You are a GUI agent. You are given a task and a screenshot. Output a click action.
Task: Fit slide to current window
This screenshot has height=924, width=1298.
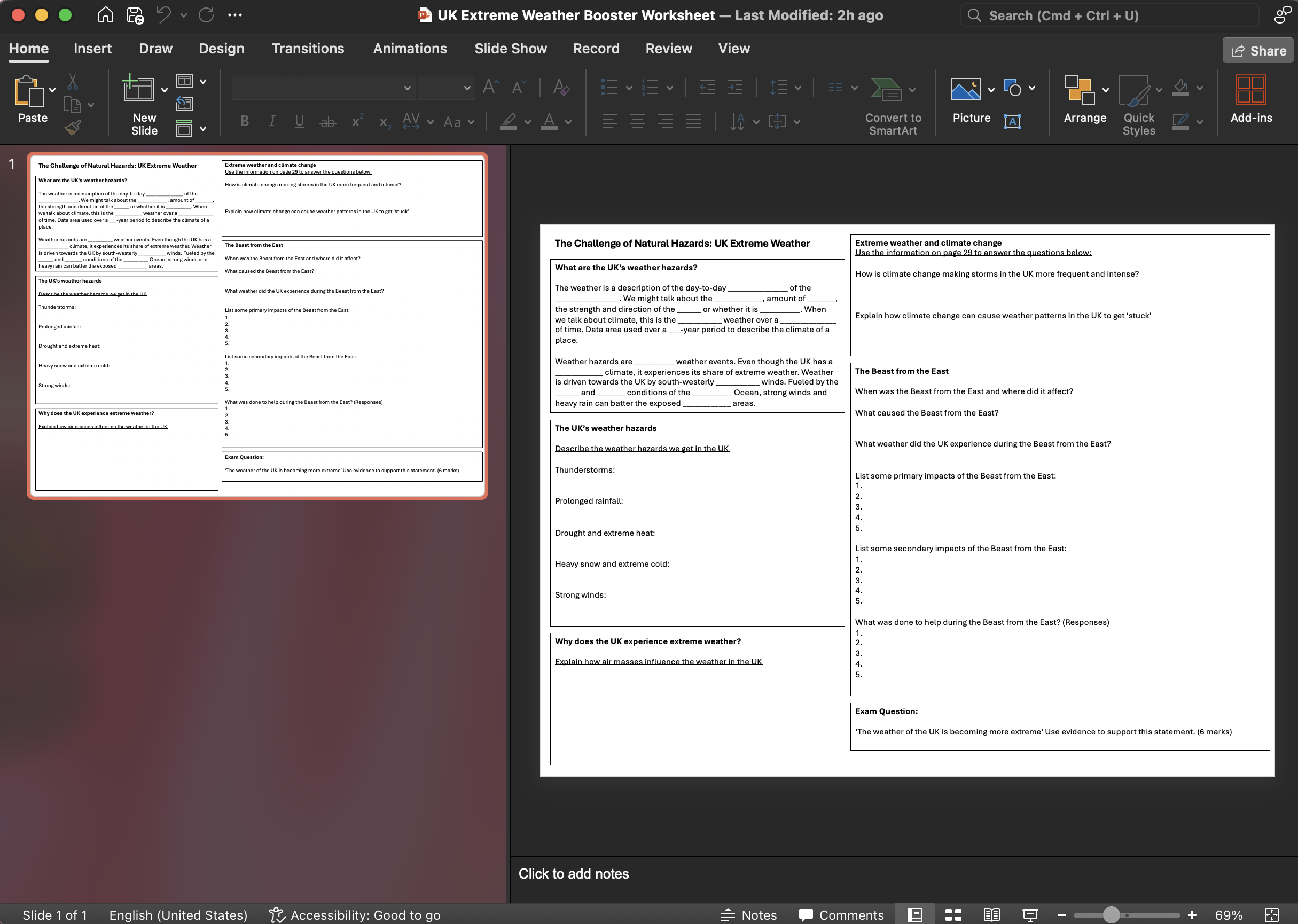click(x=1272, y=915)
